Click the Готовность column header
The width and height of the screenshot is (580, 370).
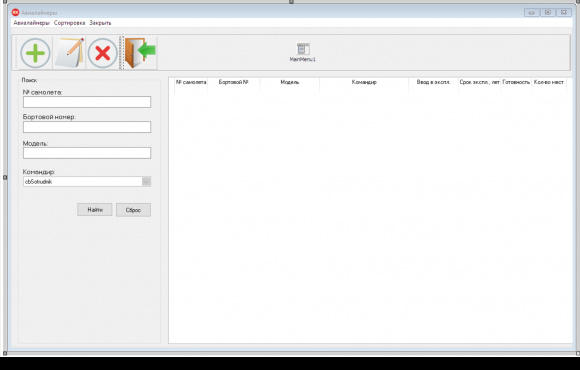click(516, 82)
